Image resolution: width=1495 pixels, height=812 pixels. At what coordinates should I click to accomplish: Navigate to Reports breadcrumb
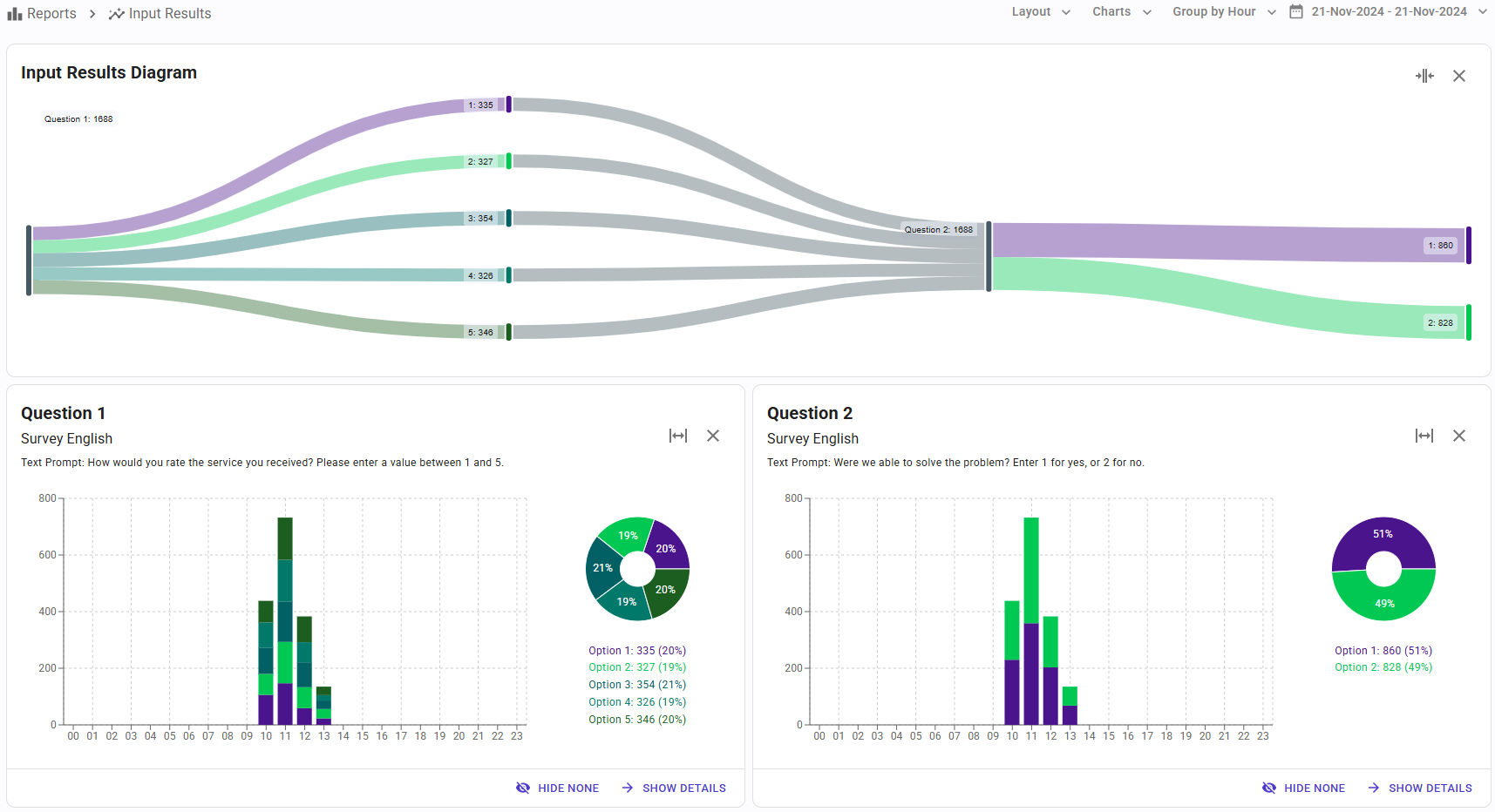[51, 14]
